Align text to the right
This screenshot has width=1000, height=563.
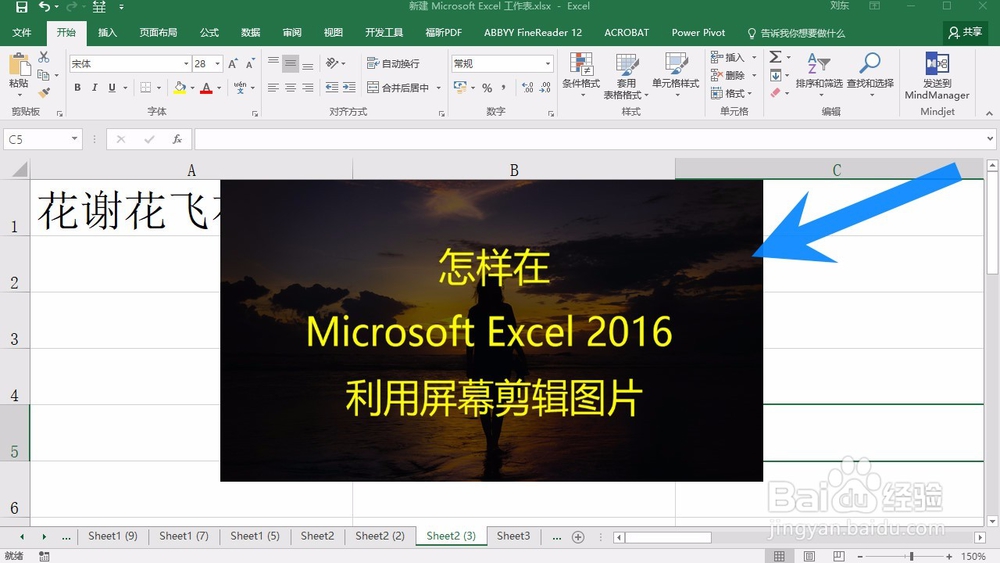[x=307, y=87]
